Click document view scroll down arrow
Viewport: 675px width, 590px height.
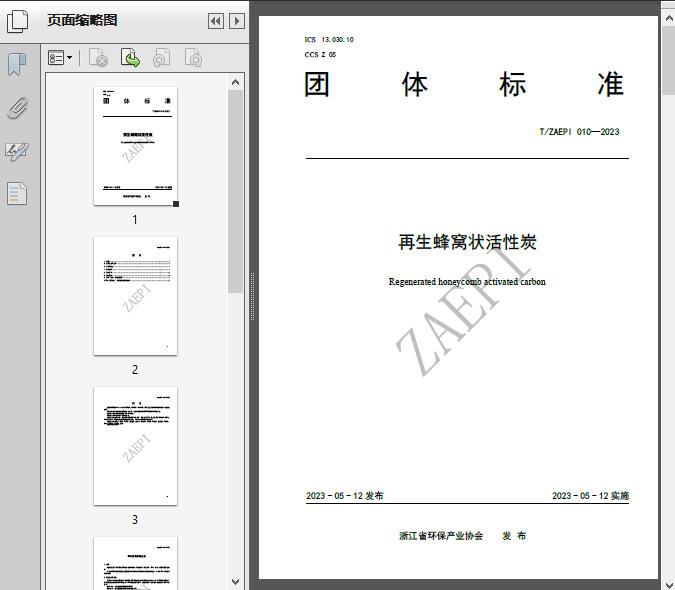click(669, 584)
